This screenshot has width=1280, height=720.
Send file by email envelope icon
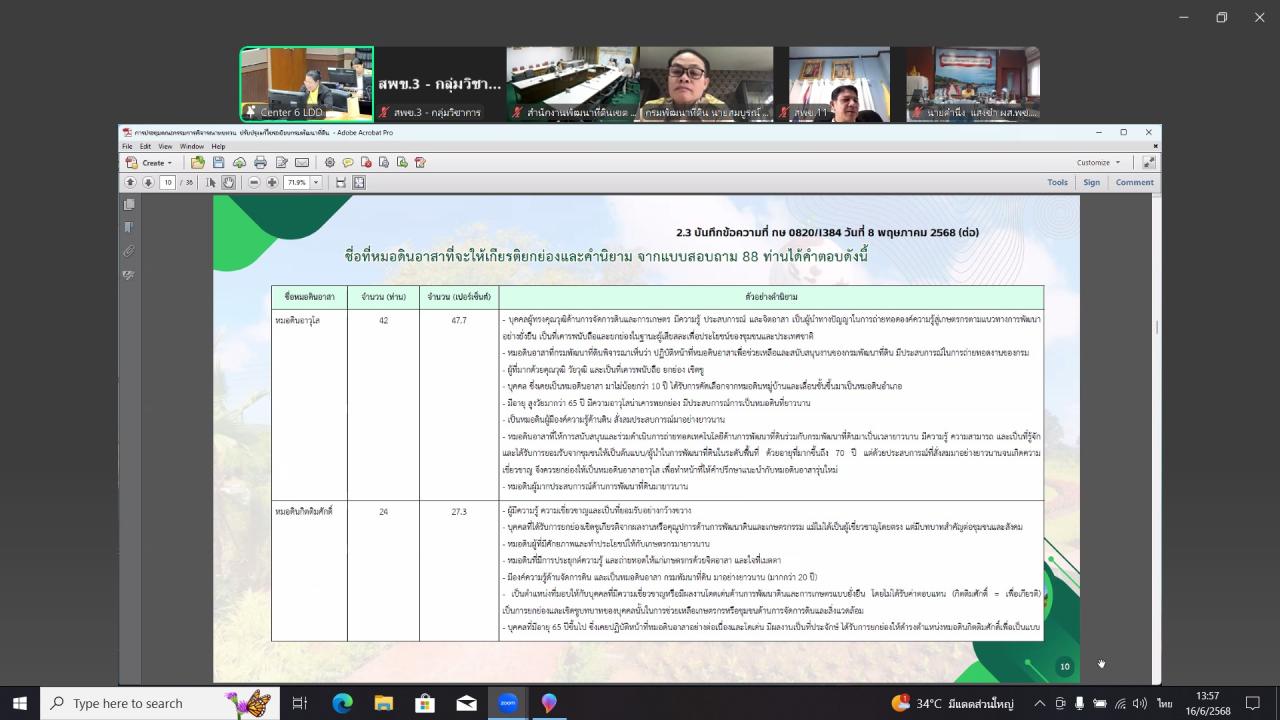click(x=302, y=162)
